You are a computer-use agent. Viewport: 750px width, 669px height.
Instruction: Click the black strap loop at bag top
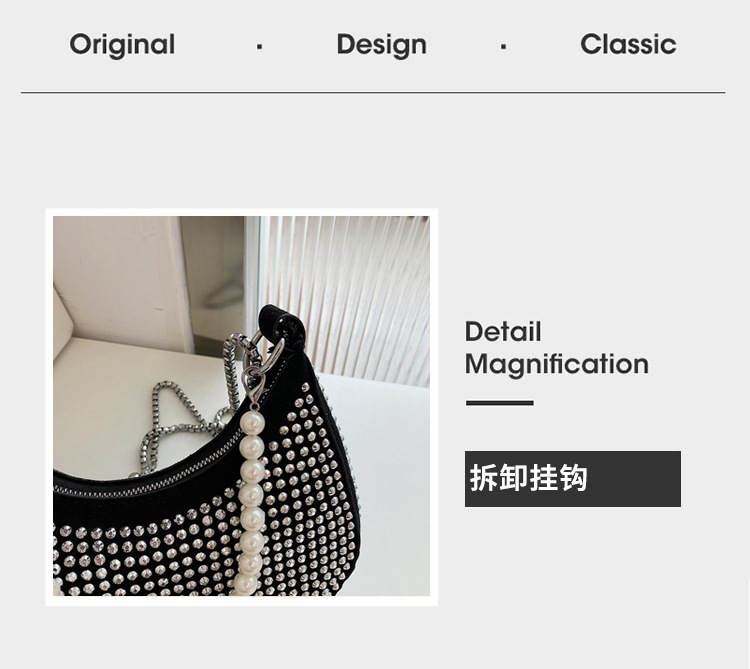[x=281, y=326]
